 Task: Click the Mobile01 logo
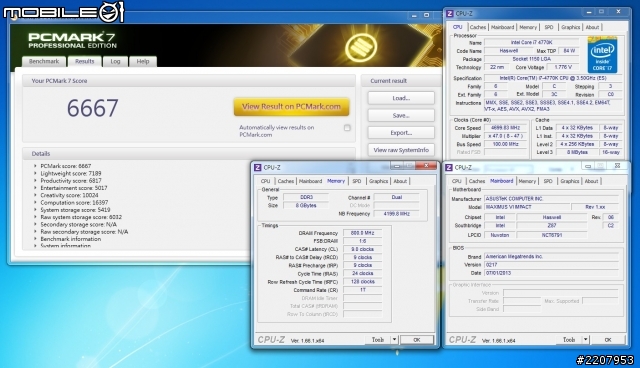point(63,12)
